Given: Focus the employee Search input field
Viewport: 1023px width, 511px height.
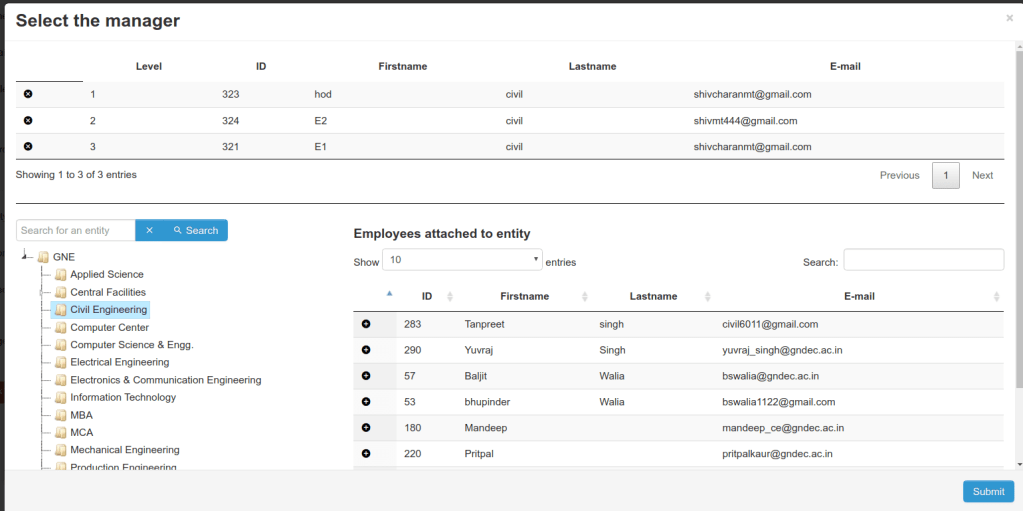Looking at the screenshot, I should pyautogui.click(x=923, y=260).
